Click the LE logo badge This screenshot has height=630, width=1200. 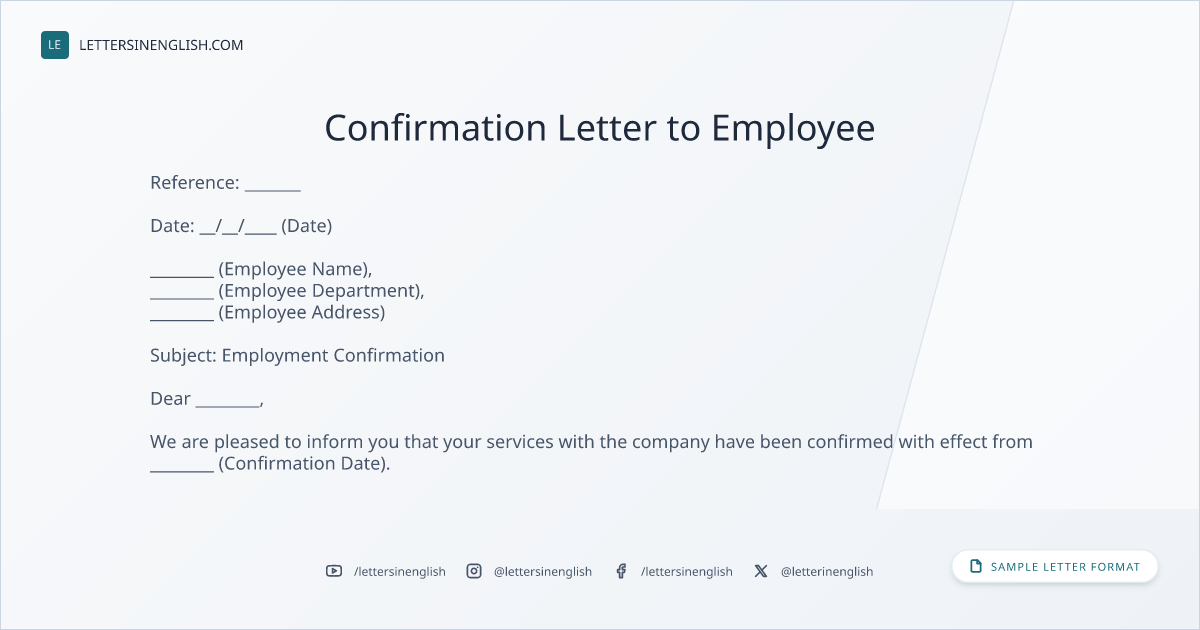tap(55, 45)
